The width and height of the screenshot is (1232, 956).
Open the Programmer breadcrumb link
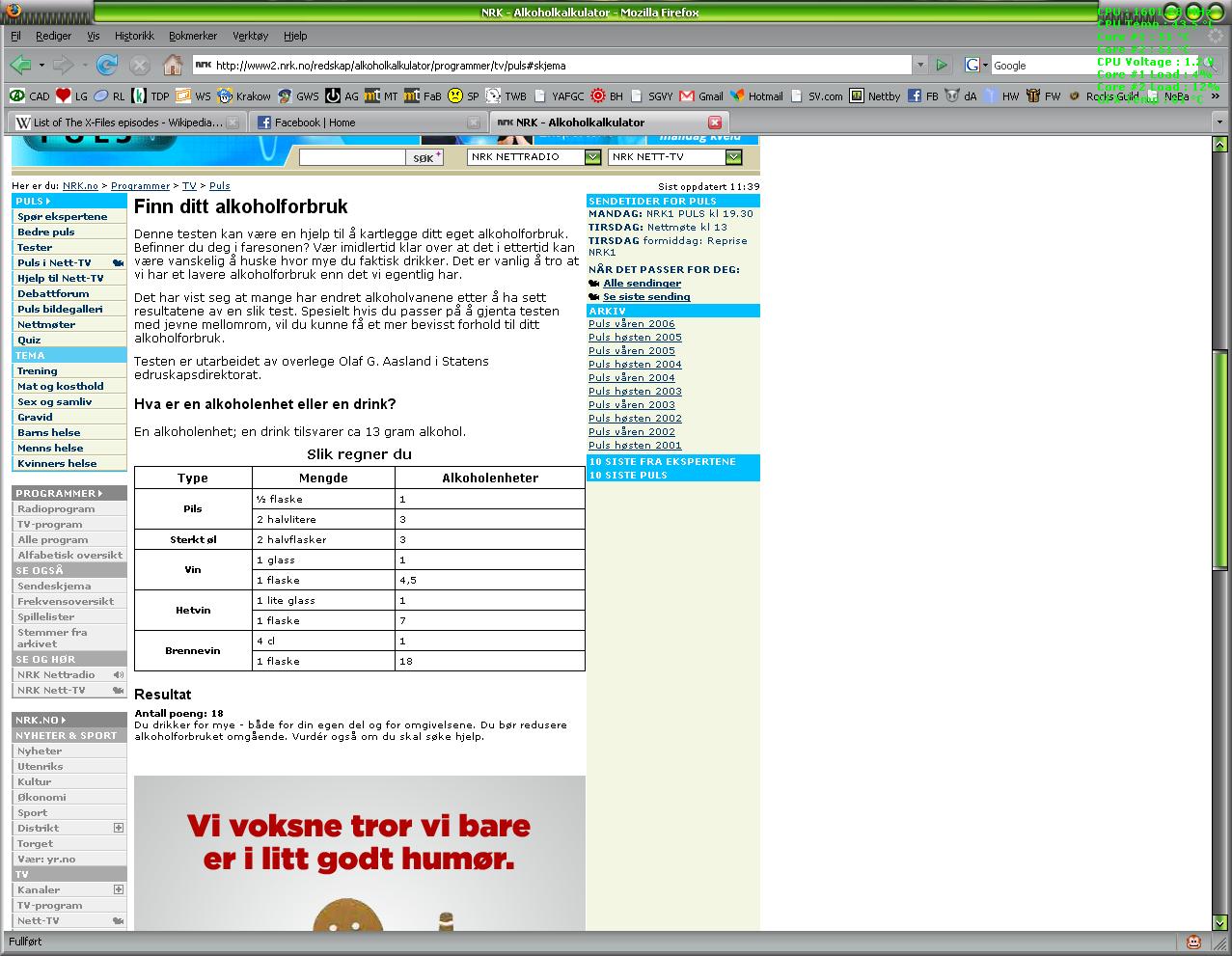pyautogui.click(x=140, y=185)
